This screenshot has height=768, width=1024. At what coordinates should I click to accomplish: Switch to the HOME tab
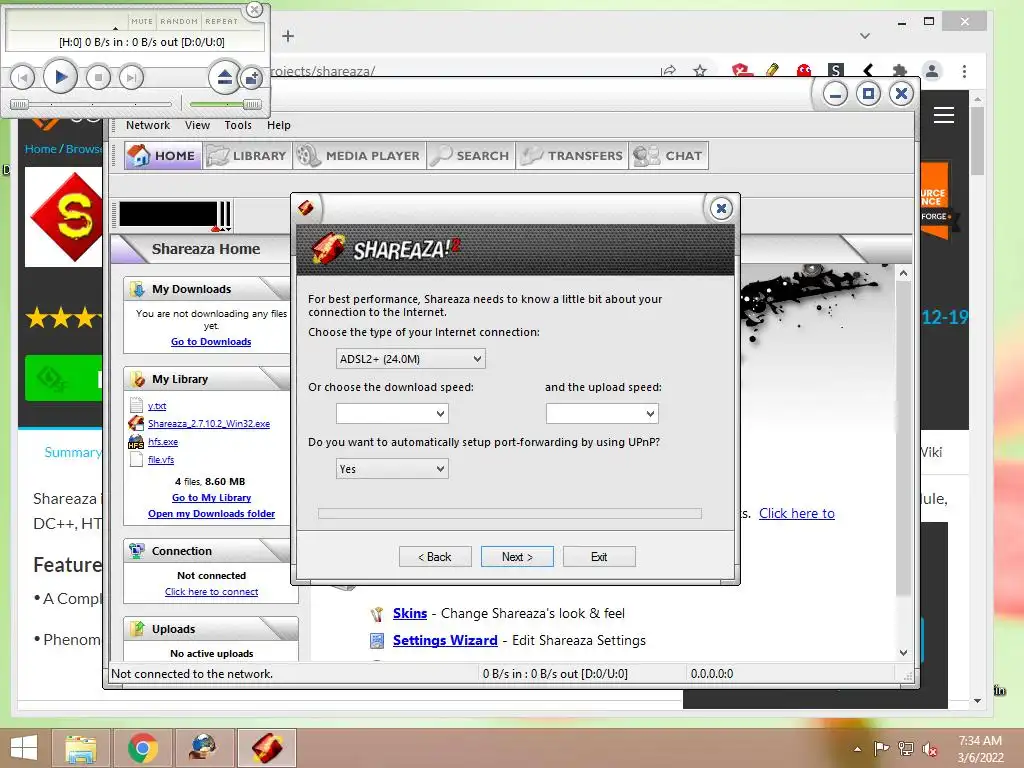click(x=163, y=155)
